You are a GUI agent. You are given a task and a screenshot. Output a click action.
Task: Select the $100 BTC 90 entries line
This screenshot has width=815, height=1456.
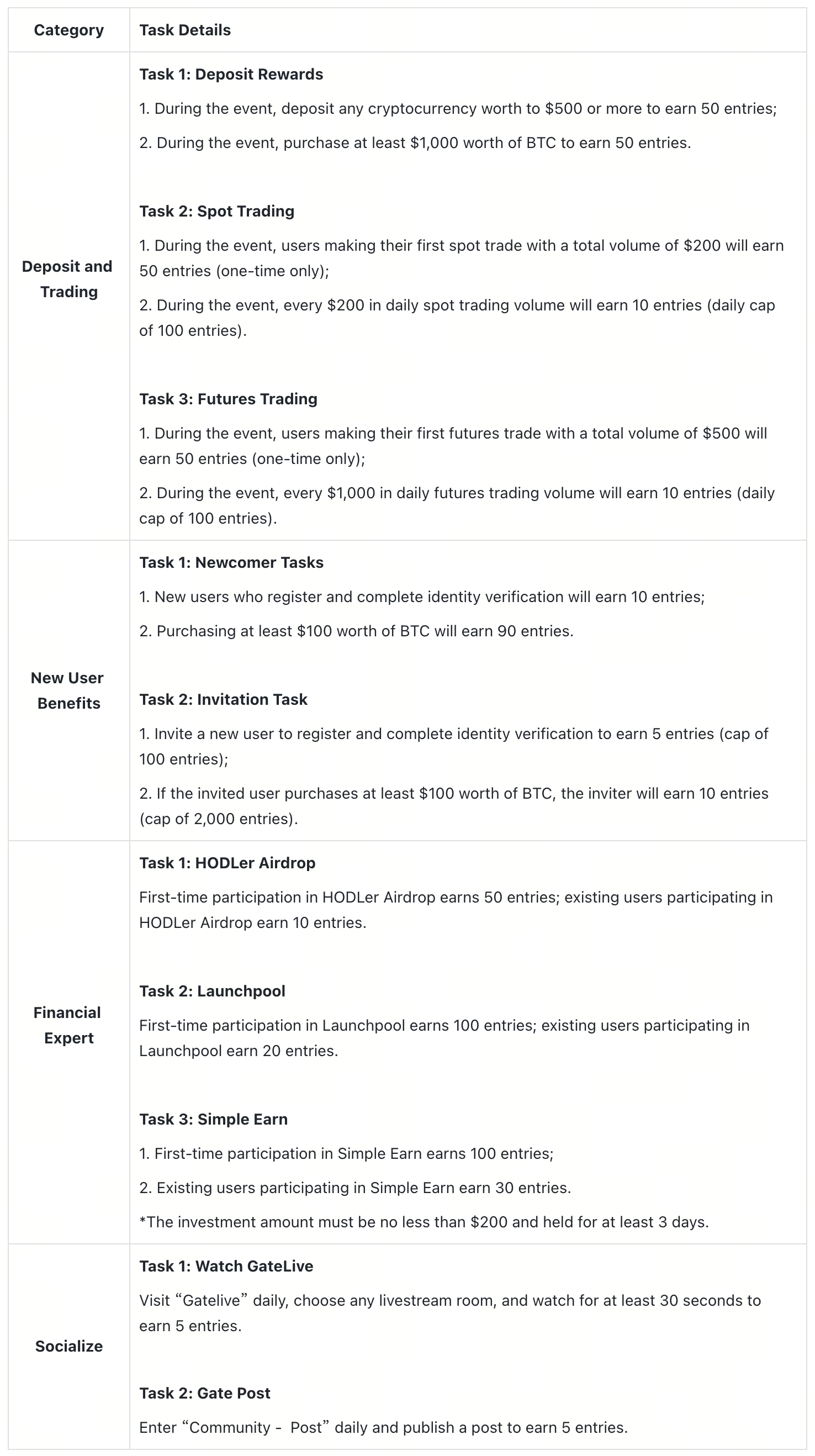click(x=356, y=631)
